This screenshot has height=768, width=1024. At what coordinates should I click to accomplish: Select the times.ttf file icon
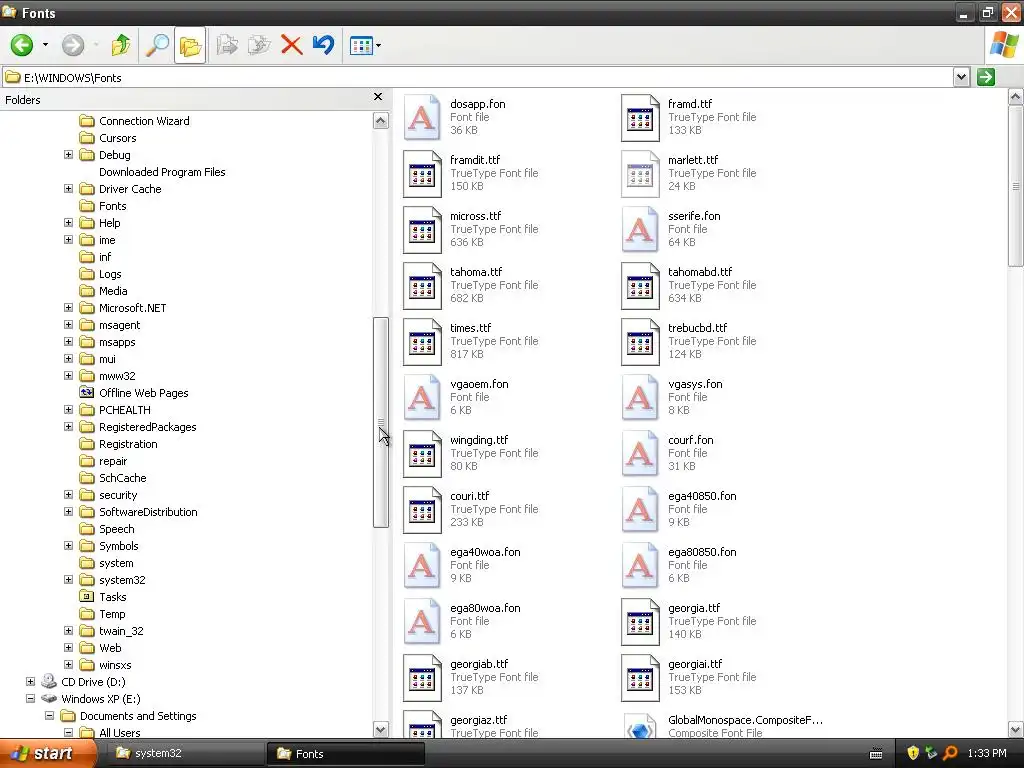[422, 342]
